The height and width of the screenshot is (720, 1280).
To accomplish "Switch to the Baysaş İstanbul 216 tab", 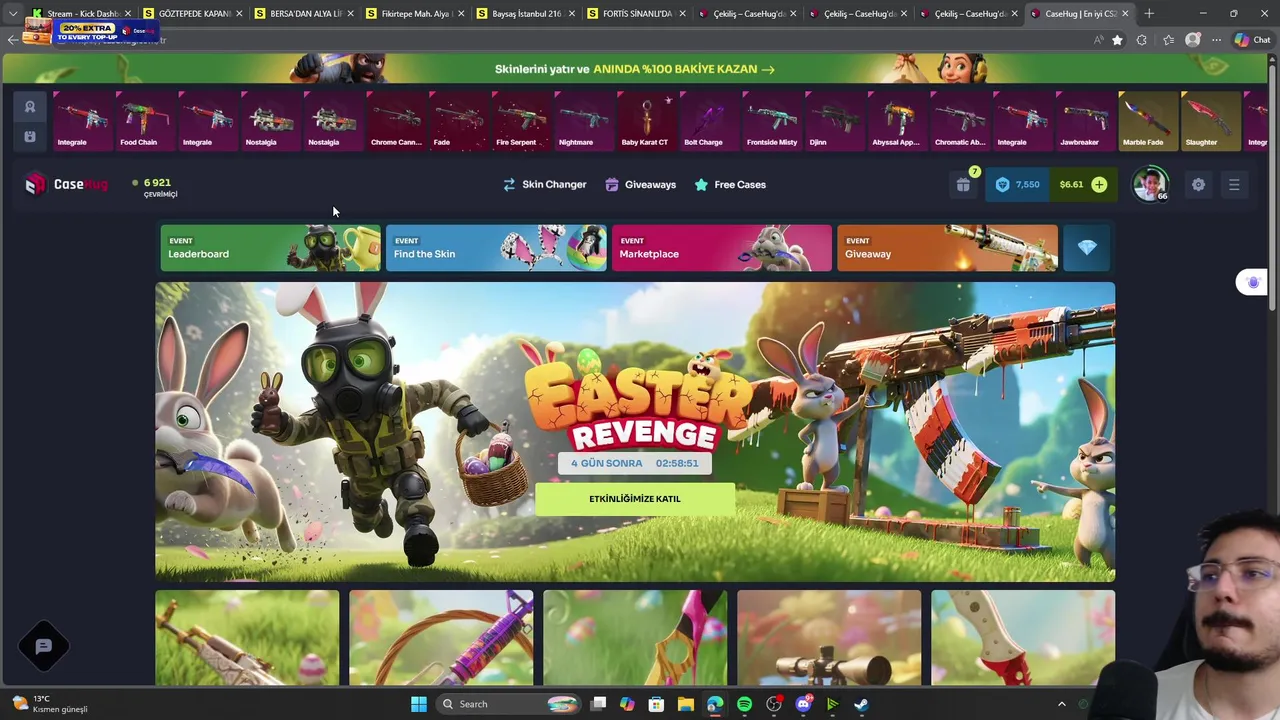I will [x=525, y=14].
